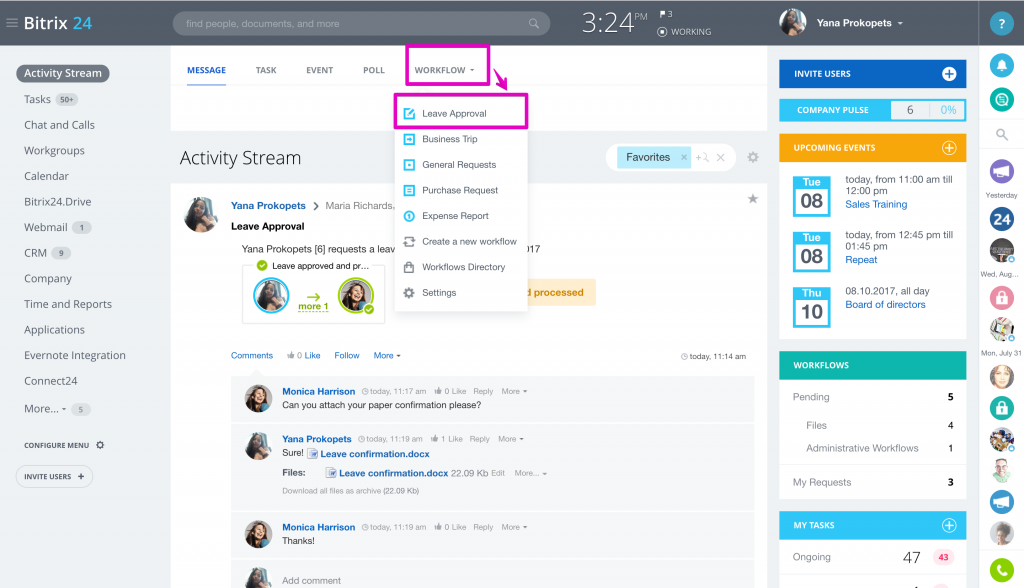Expand 'more 1' approvers in leave workflow

(x=313, y=306)
